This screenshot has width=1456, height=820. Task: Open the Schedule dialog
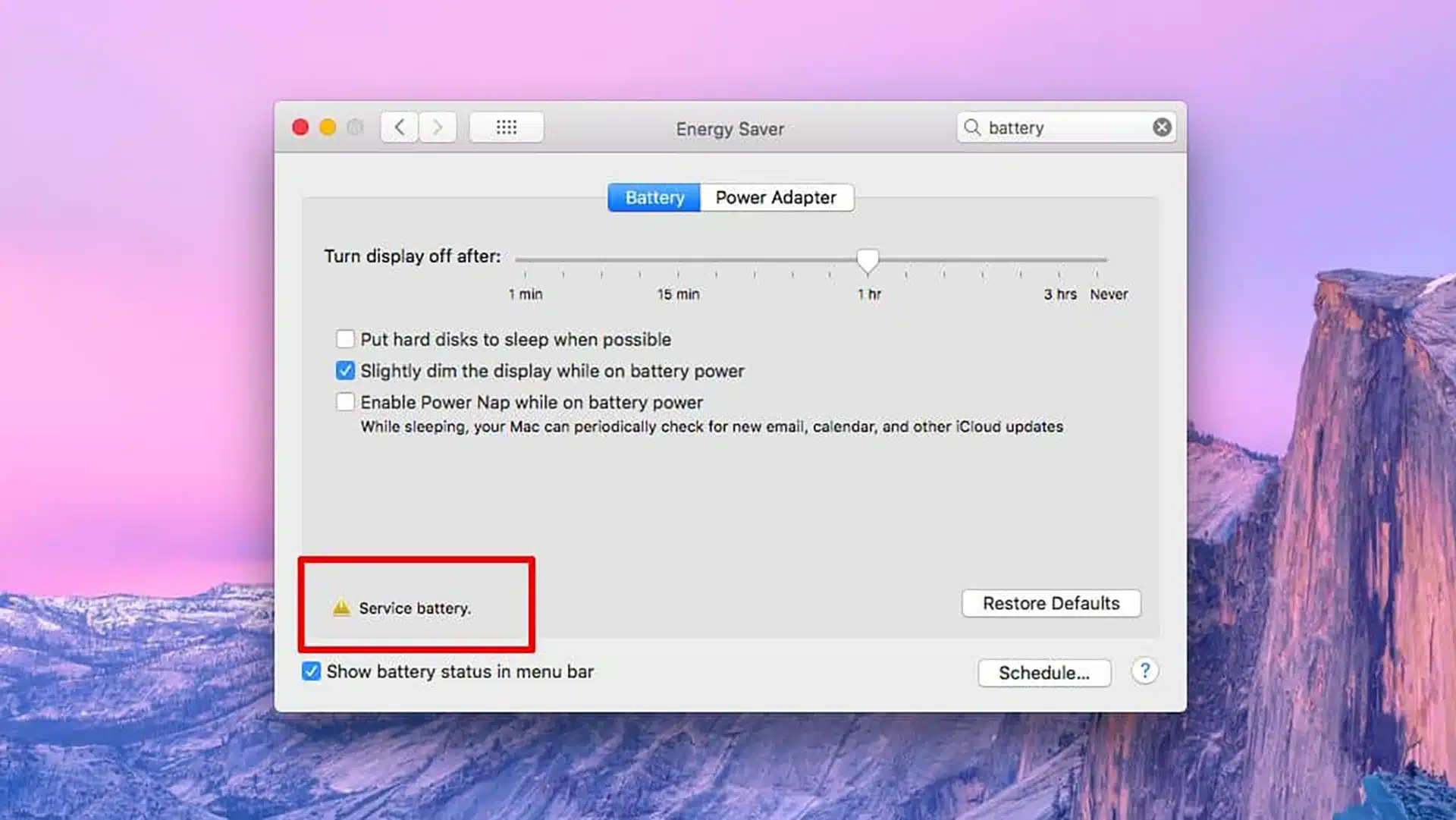(1043, 673)
